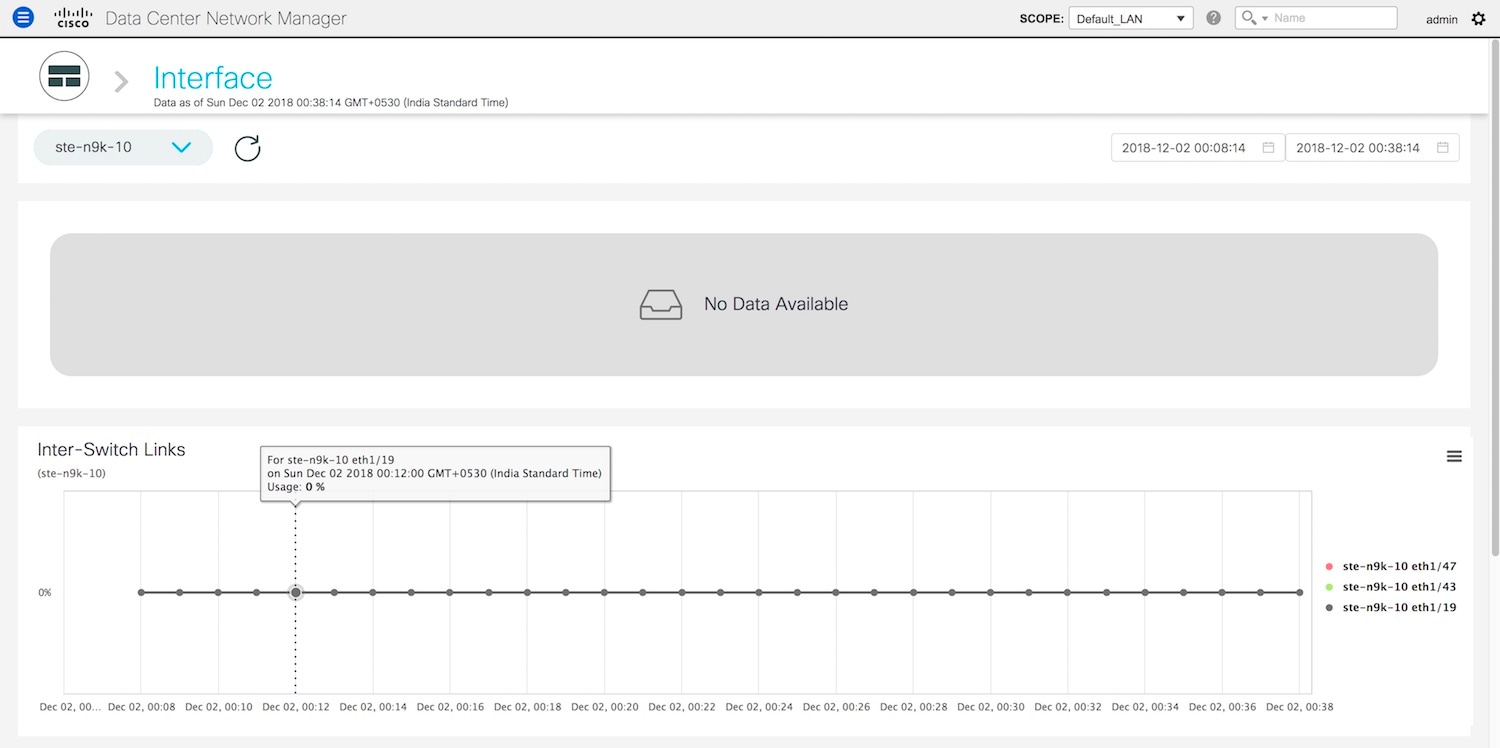
Task: Refresh the interface data
Action: pyautogui.click(x=247, y=148)
